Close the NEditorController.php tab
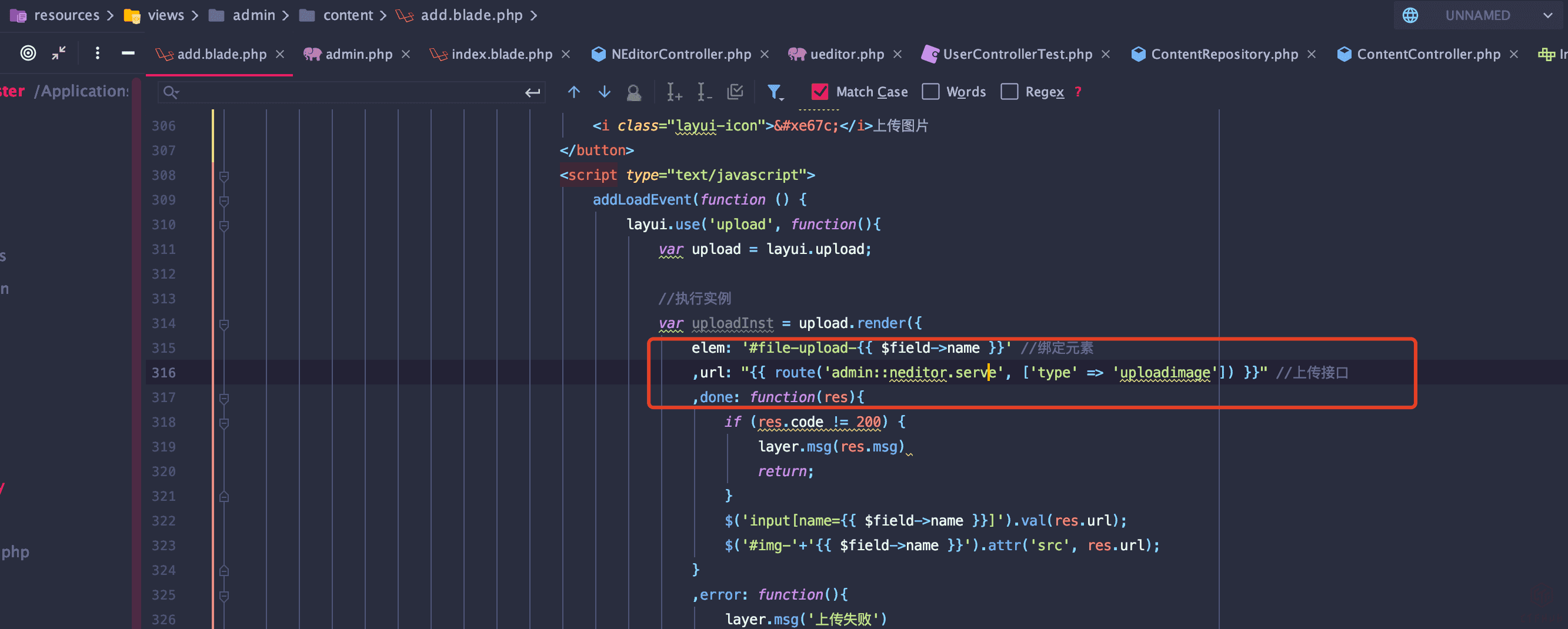The image size is (1568, 629). [x=765, y=54]
